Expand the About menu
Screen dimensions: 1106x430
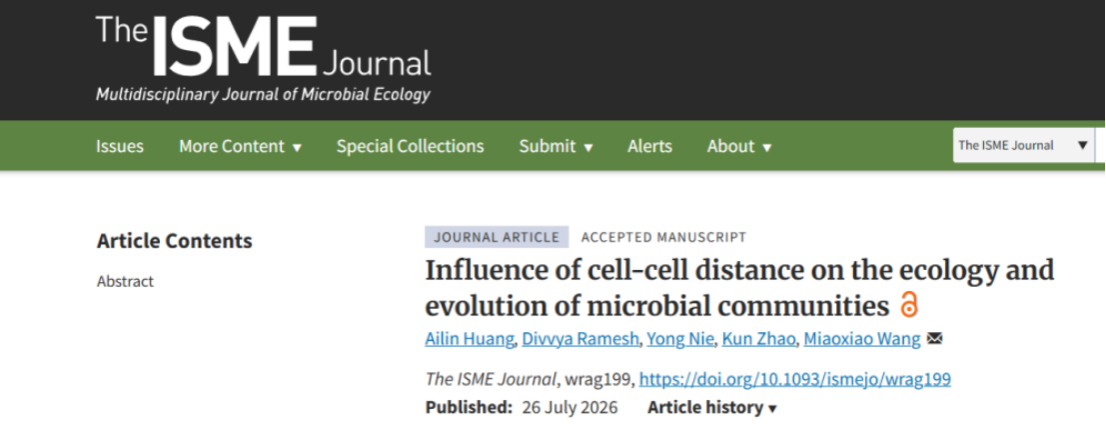739,147
